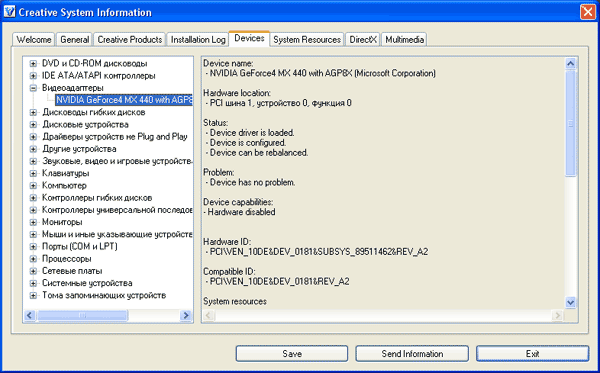Select the Видеоадаптеры tree label
The height and width of the screenshot is (373, 600).
73,88
